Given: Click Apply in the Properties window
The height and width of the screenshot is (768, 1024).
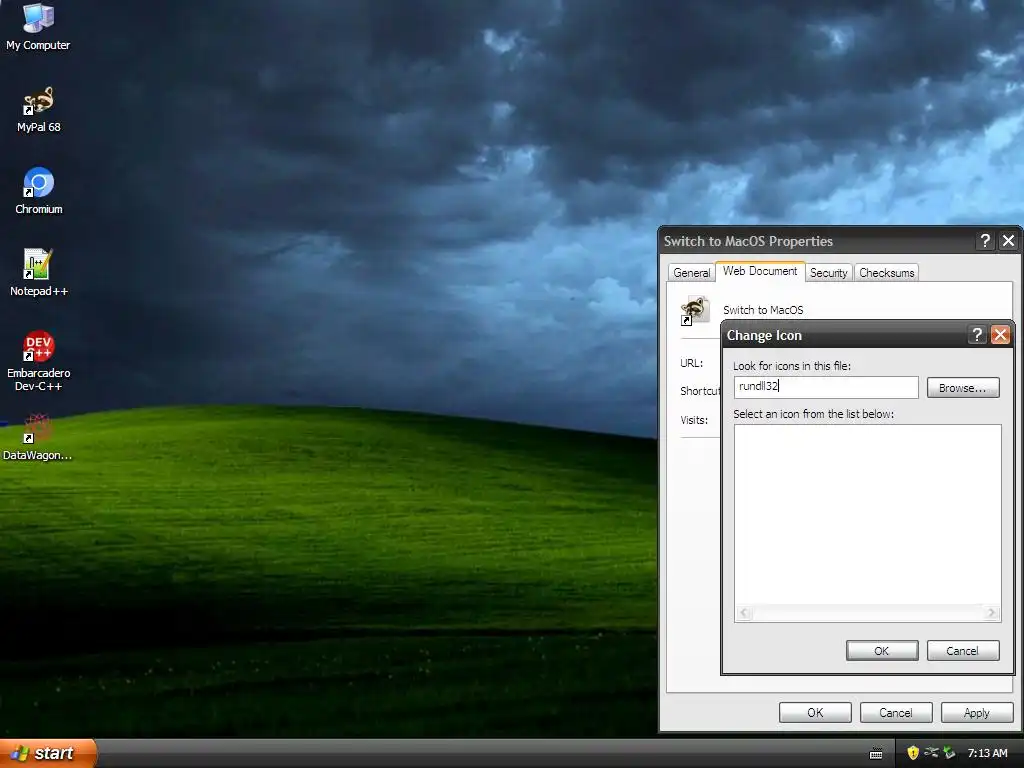Looking at the screenshot, I should coord(976,712).
